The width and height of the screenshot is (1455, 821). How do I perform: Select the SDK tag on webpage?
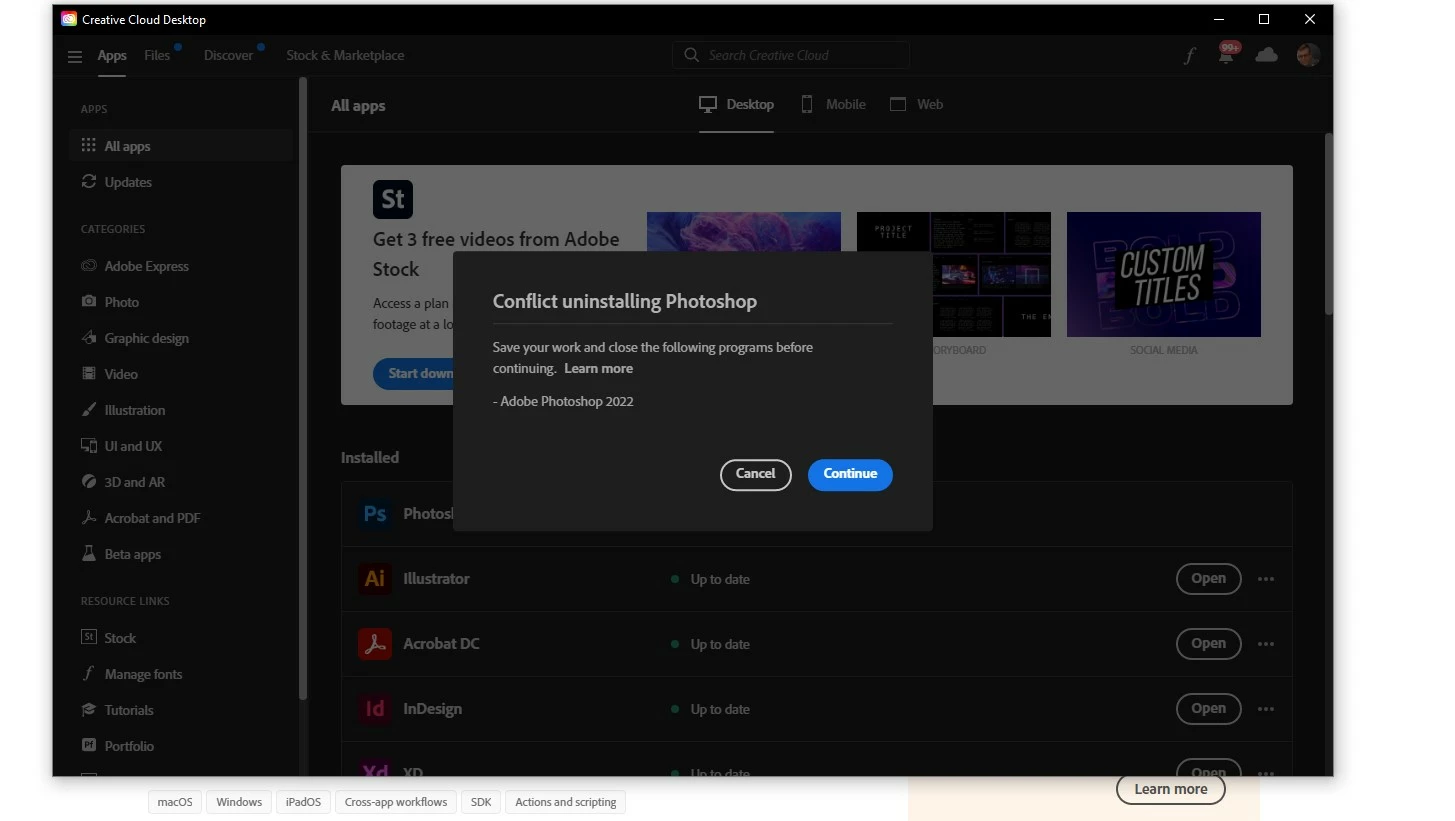(x=481, y=802)
